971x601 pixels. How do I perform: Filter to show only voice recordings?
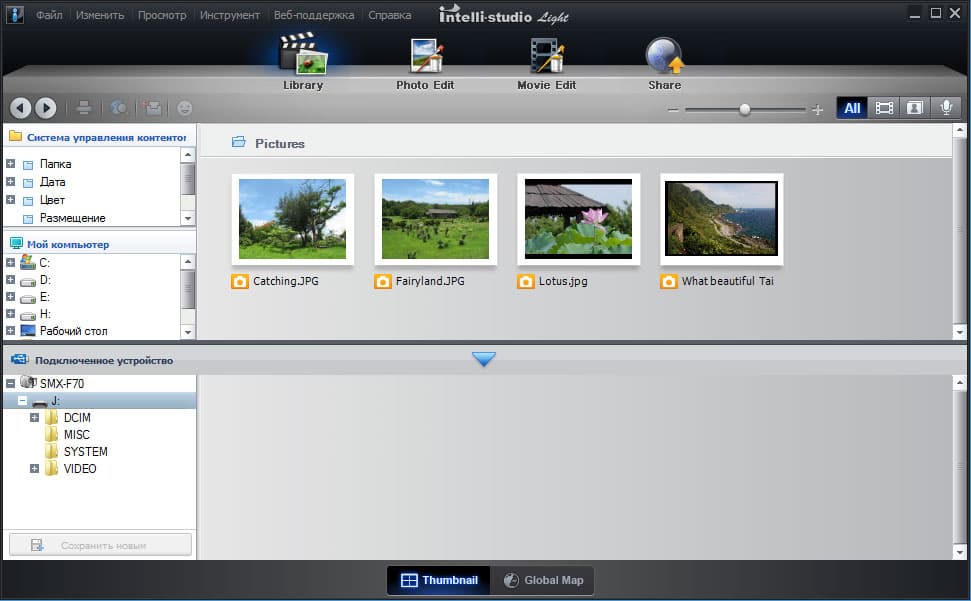tap(946, 108)
